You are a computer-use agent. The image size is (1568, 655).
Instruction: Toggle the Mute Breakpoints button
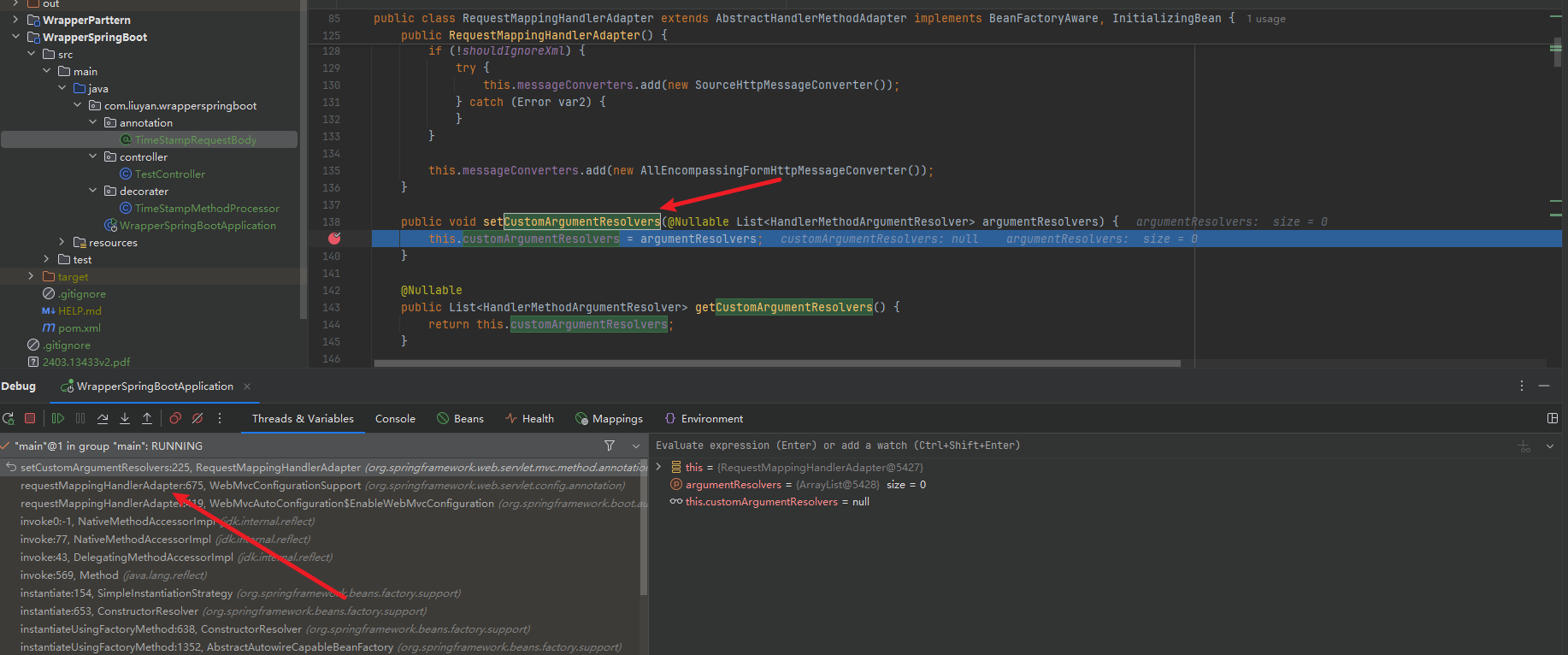coord(197,418)
